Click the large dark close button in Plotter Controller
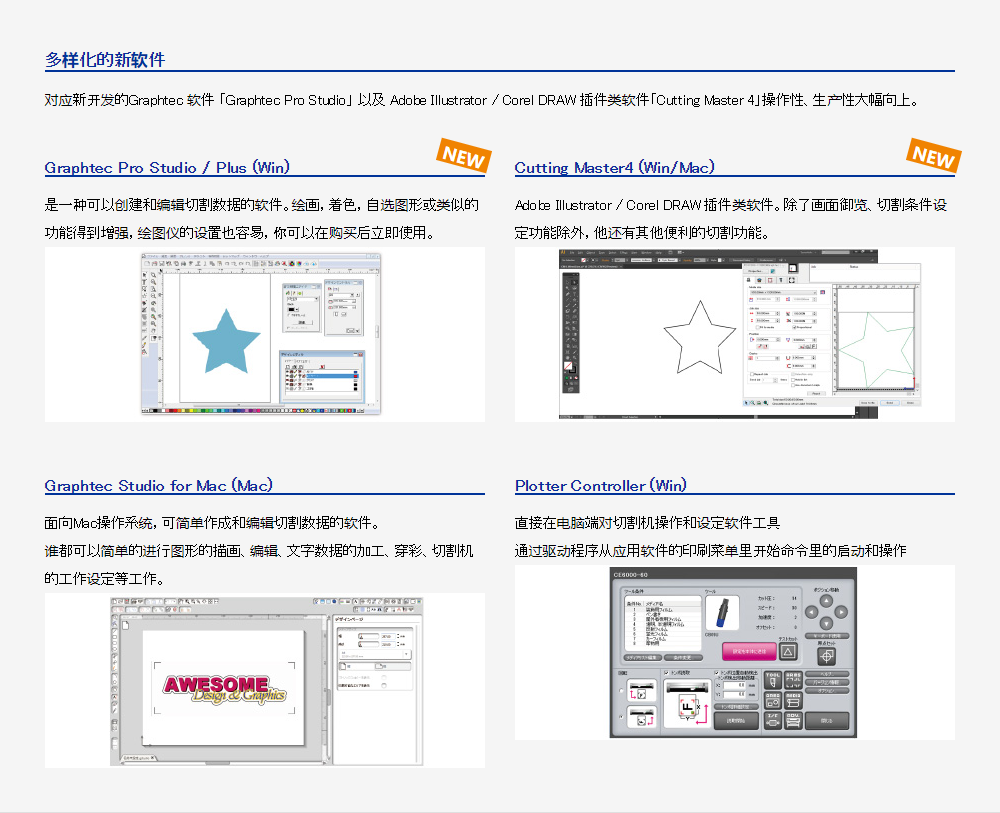 pos(827,721)
